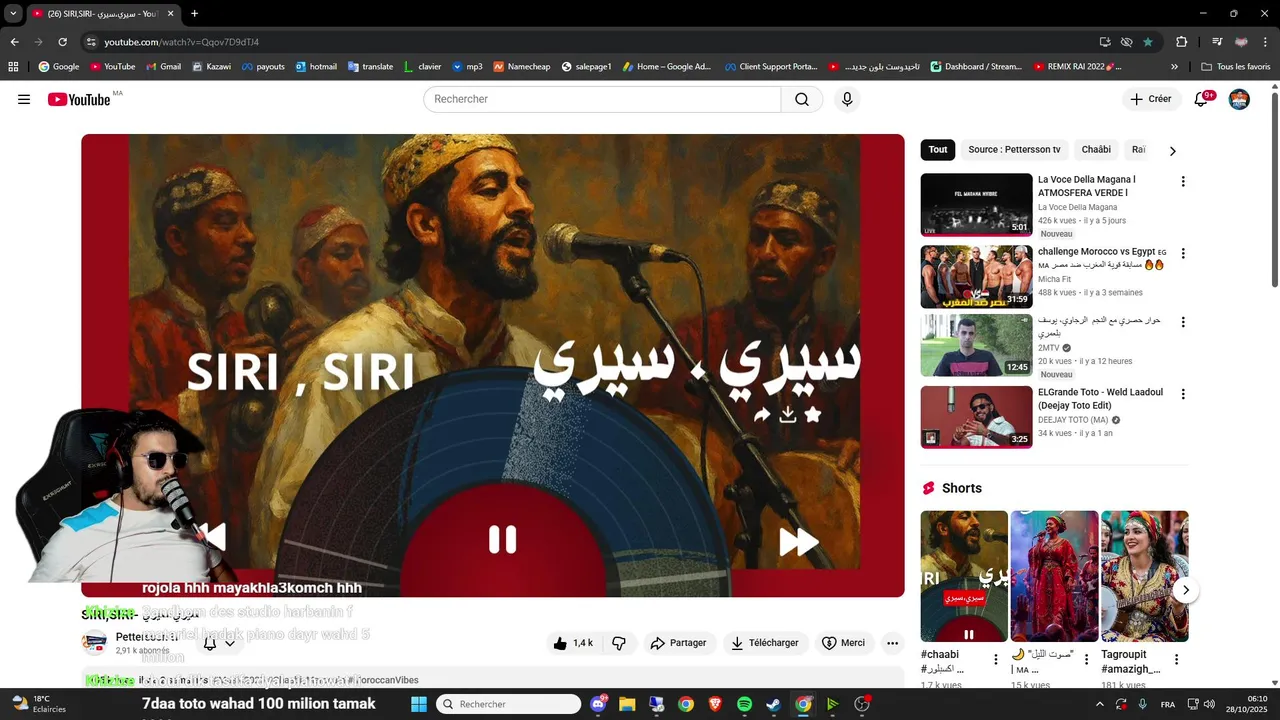Click the Windows taskbar search box
1280x720 pixels.
coord(509,704)
